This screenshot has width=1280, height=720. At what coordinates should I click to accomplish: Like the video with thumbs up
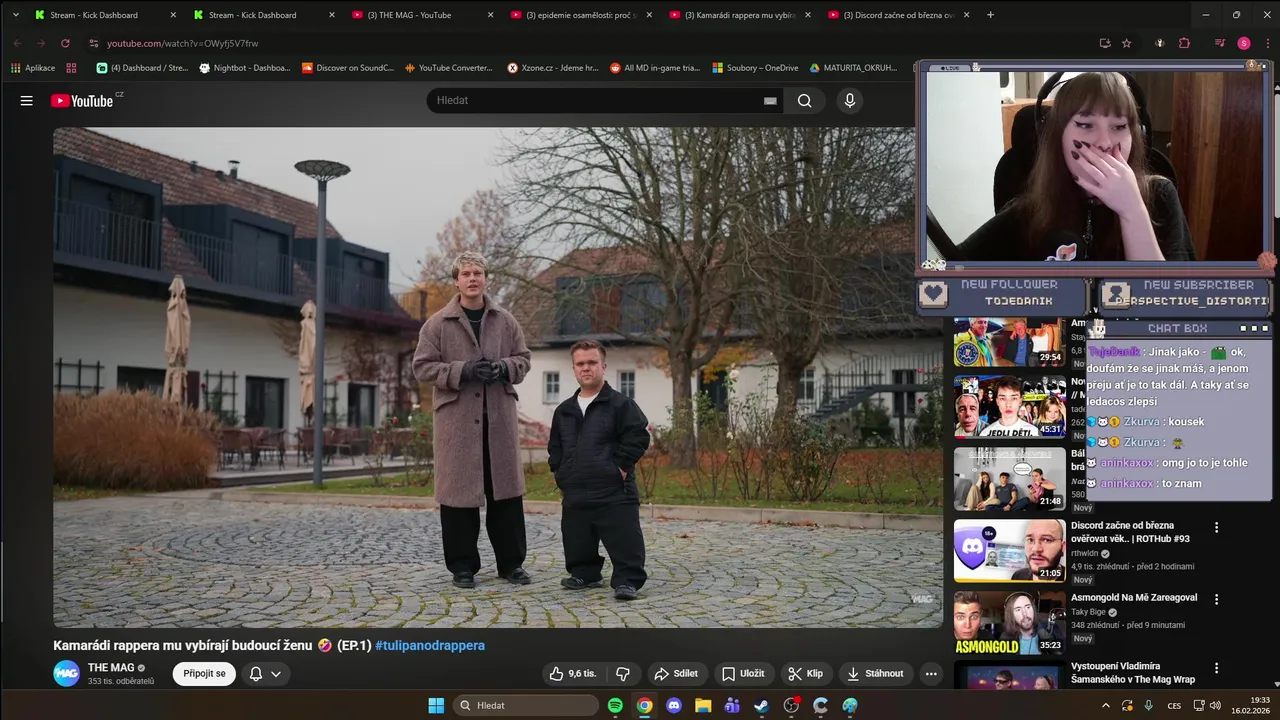click(572, 674)
